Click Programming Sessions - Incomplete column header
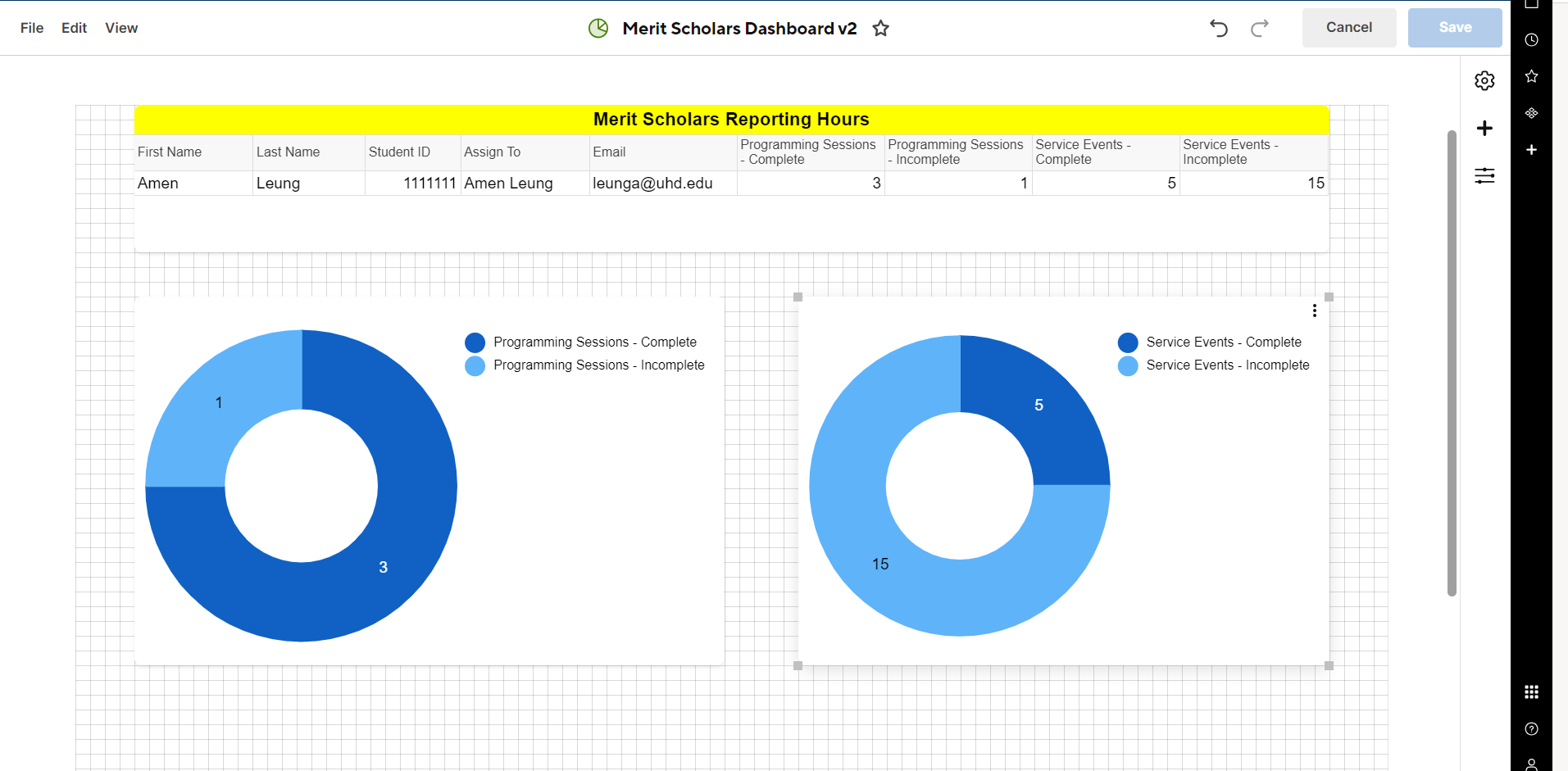Screen dimensions: 1568x771 coord(958,152)
